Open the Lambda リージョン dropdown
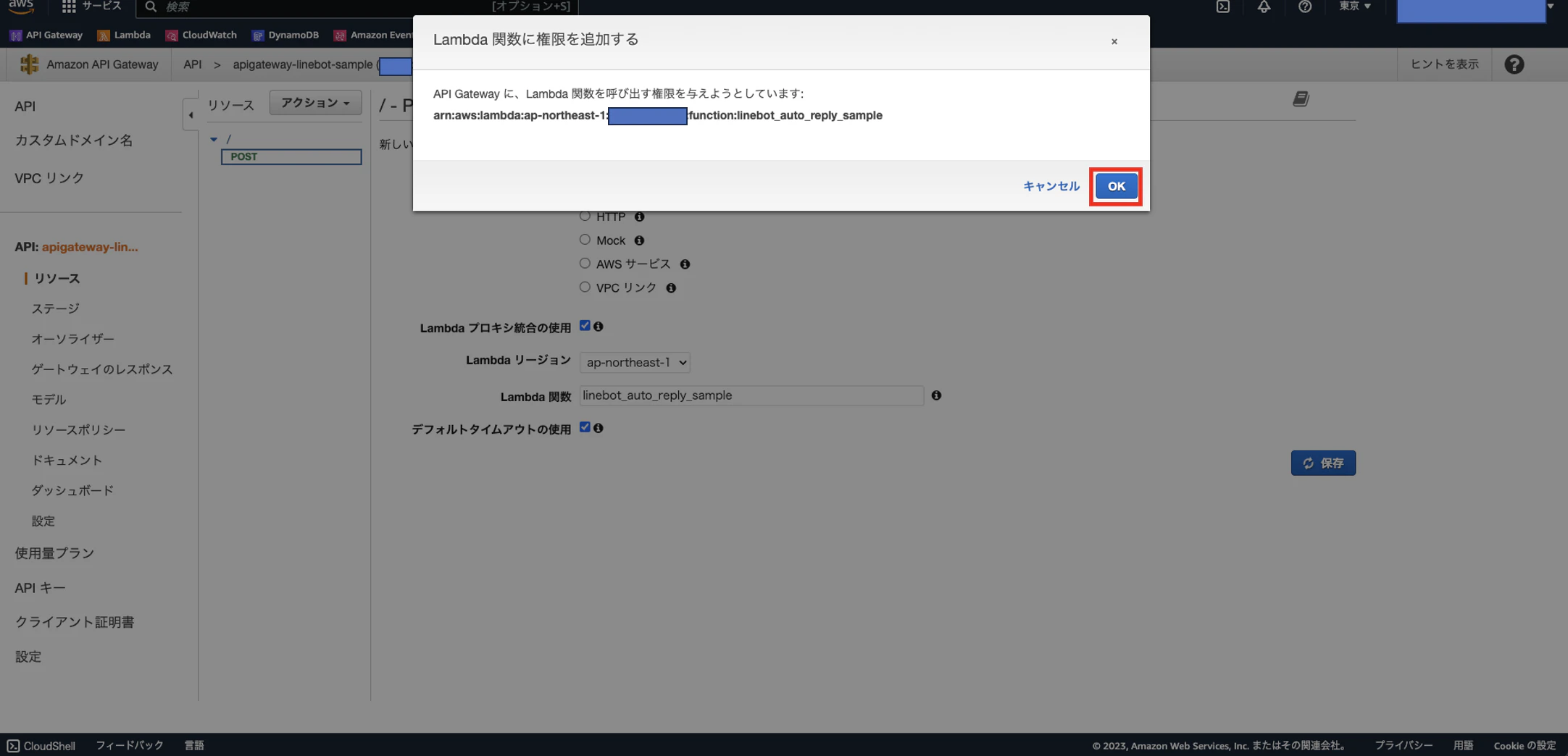Viewport: 1568px width, 756px height. 635,362
